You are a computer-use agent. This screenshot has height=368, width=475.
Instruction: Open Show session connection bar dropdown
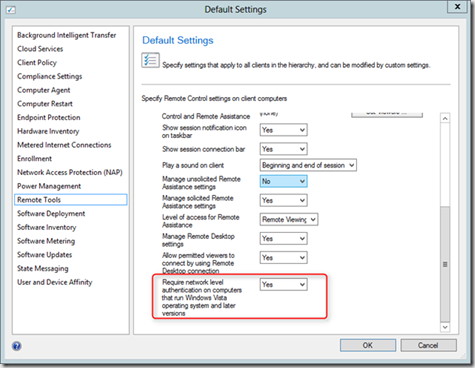point(283,149)
